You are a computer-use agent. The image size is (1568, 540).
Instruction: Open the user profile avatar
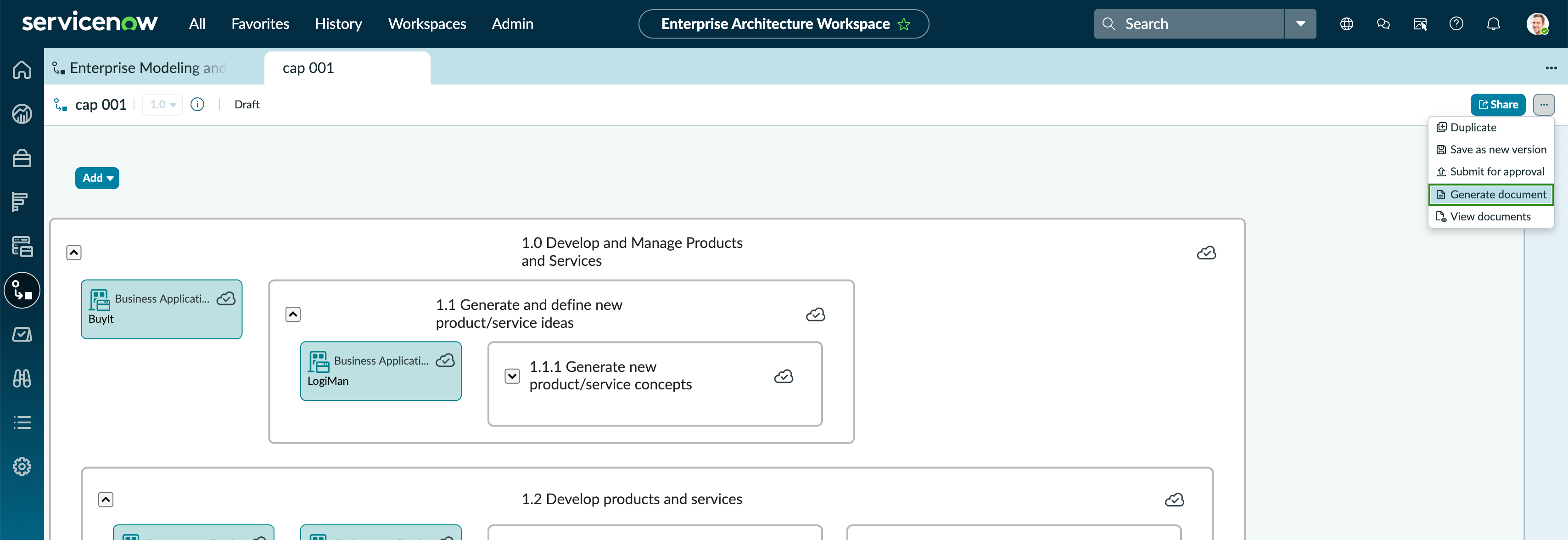click(x=1538, y=24)
